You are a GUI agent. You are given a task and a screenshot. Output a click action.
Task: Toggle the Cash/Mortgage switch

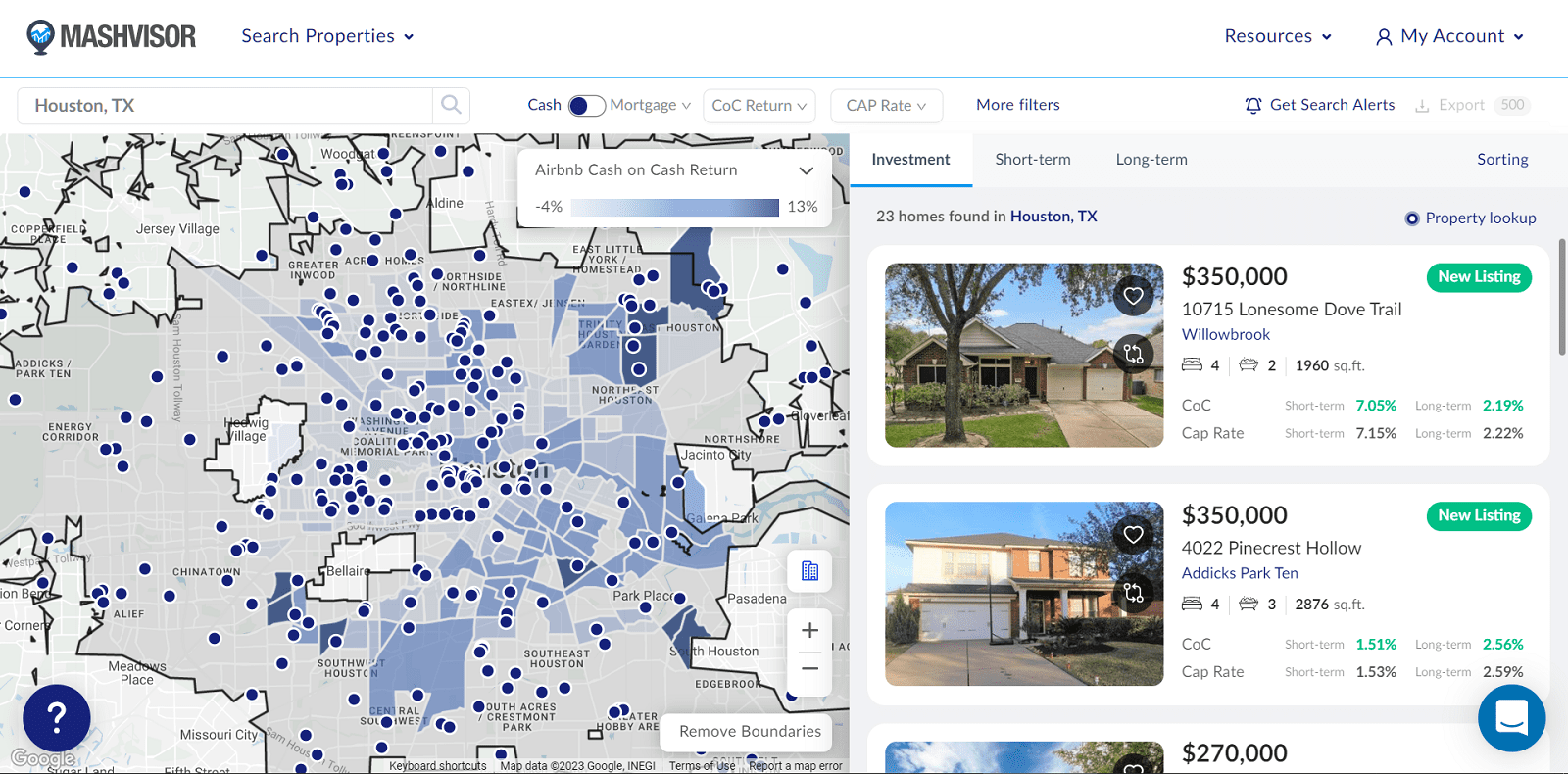point(586,105)
